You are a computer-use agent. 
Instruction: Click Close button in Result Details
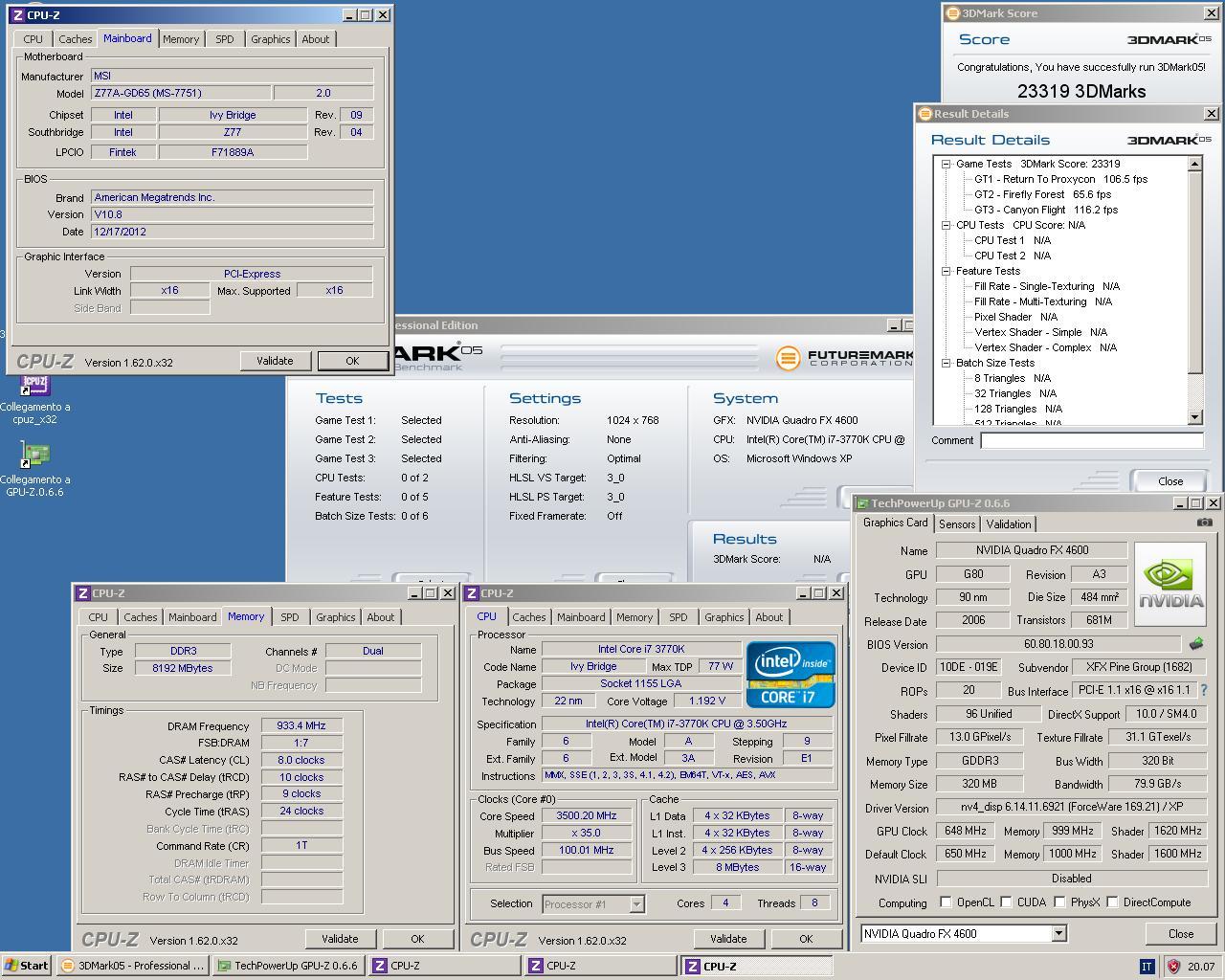tap(1170, 481)
